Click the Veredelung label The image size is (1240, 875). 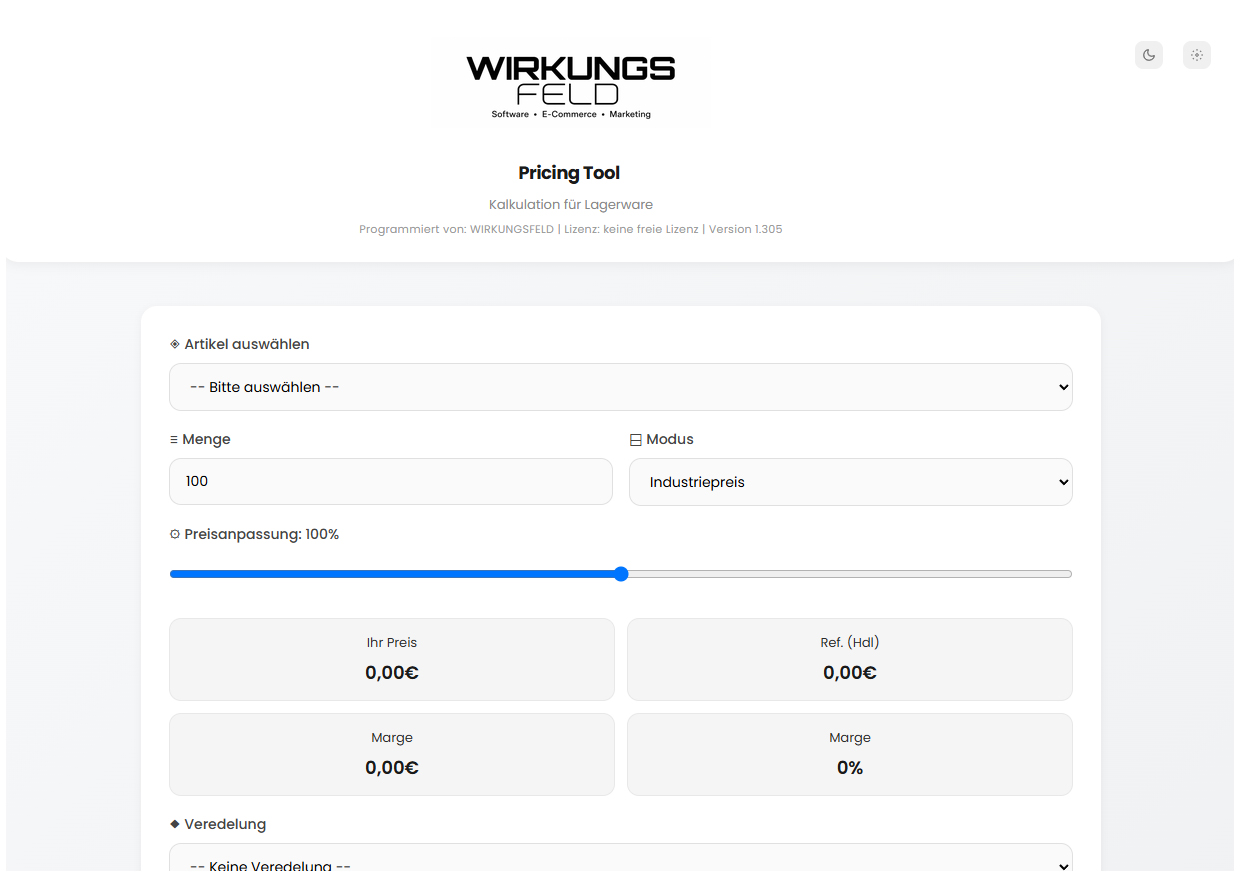[x=218, y=824]
